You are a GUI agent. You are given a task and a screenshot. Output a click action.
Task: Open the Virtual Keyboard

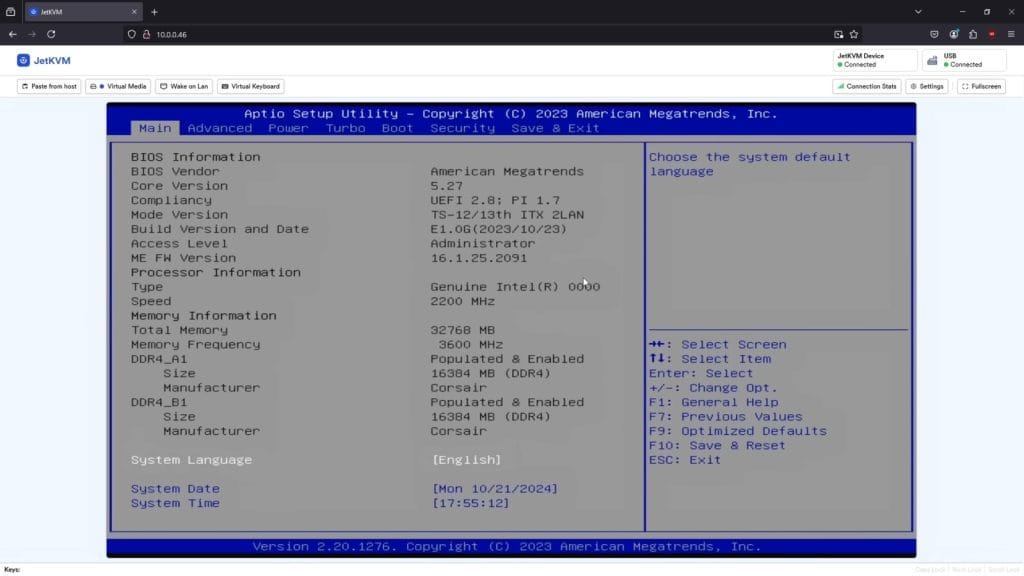click(x=251, y=86)
